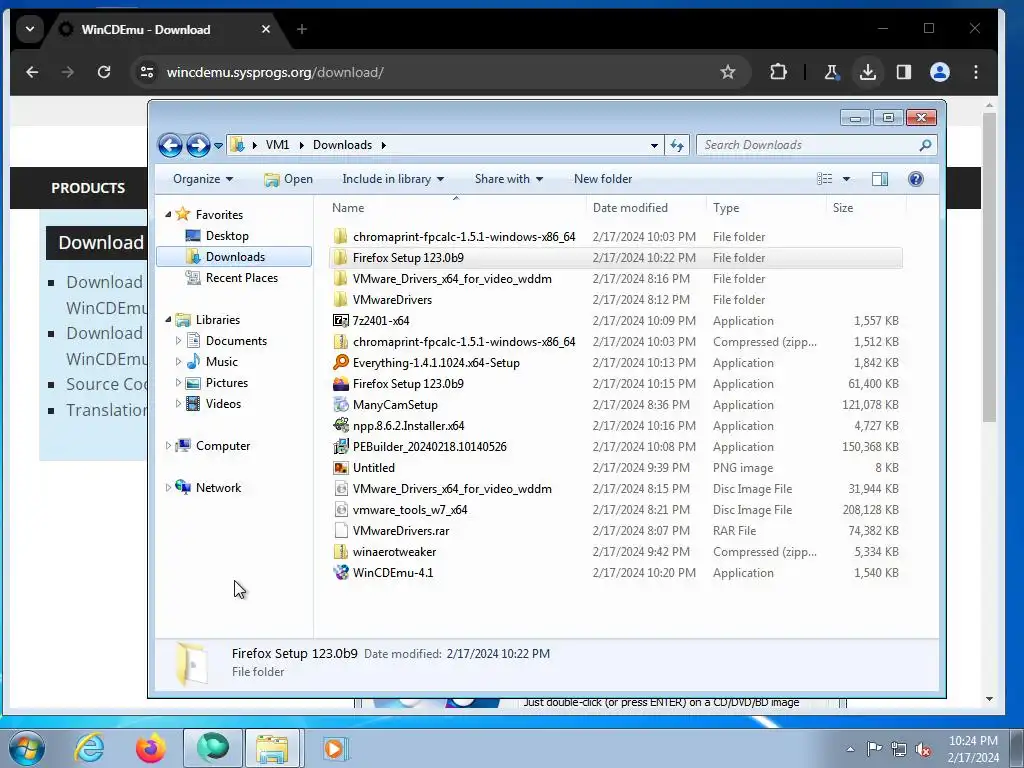Expand the Computer tree node
Image resolution: width=1024 pixels, height=768 pixels.
tap(168, 445)
